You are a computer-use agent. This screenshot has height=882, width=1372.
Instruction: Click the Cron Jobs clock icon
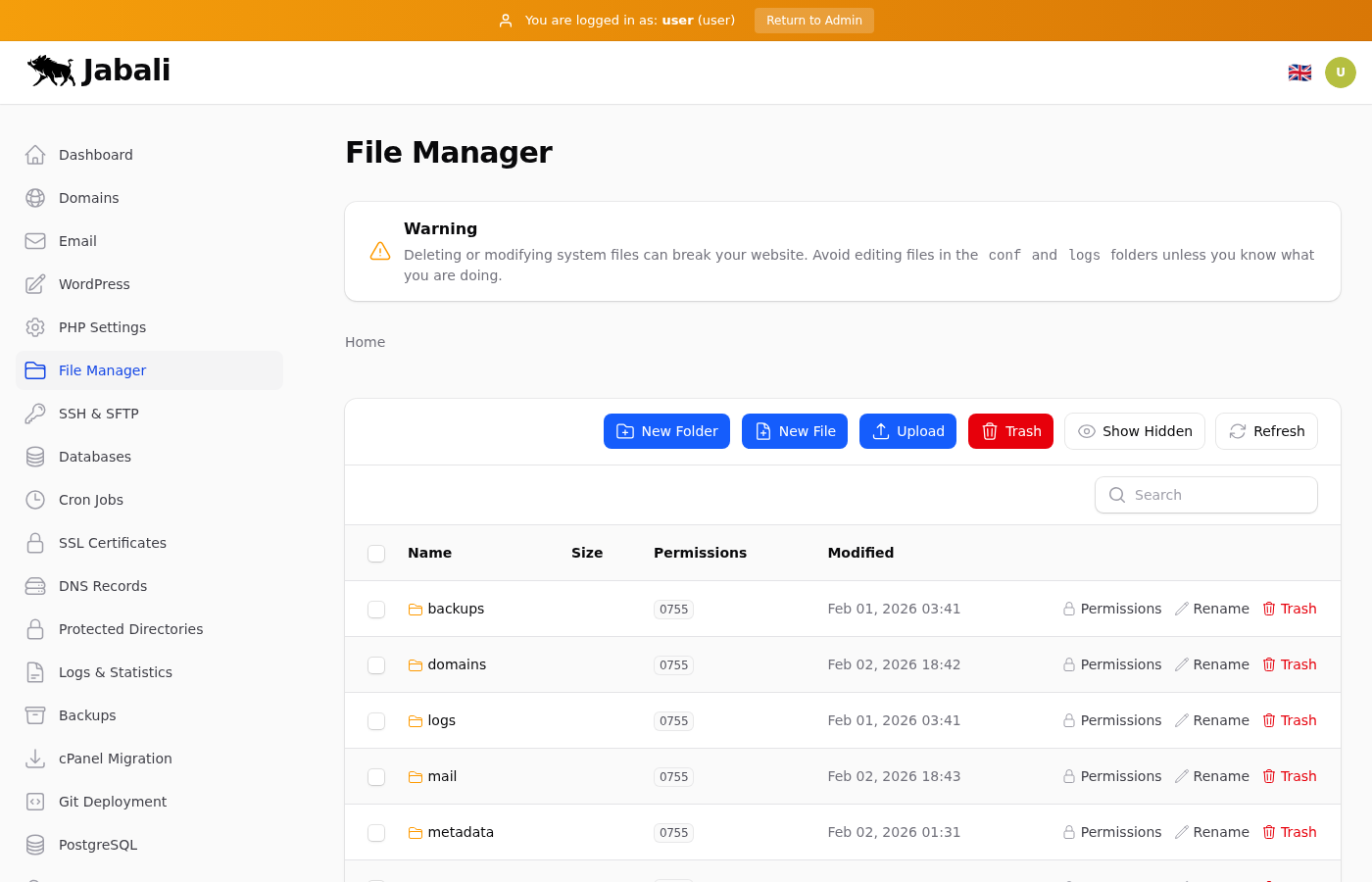tap(35, 500)
